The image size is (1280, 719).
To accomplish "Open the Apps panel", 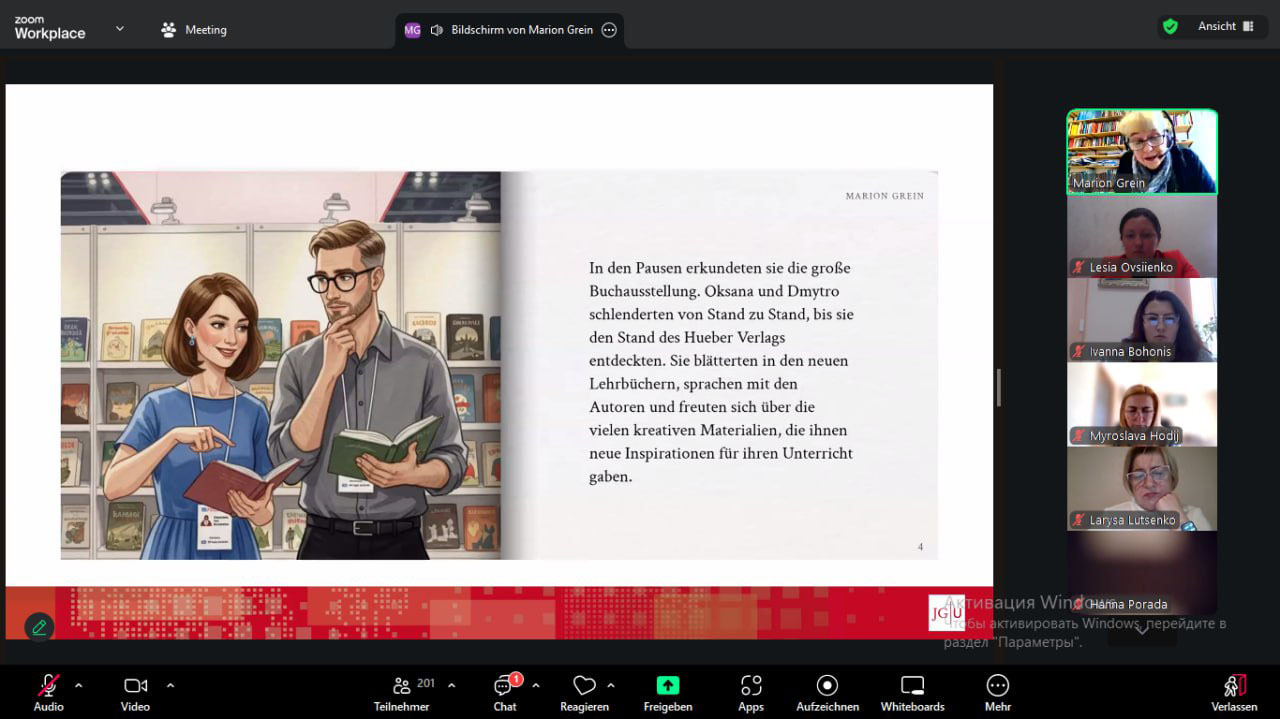I will coord(751,692).
